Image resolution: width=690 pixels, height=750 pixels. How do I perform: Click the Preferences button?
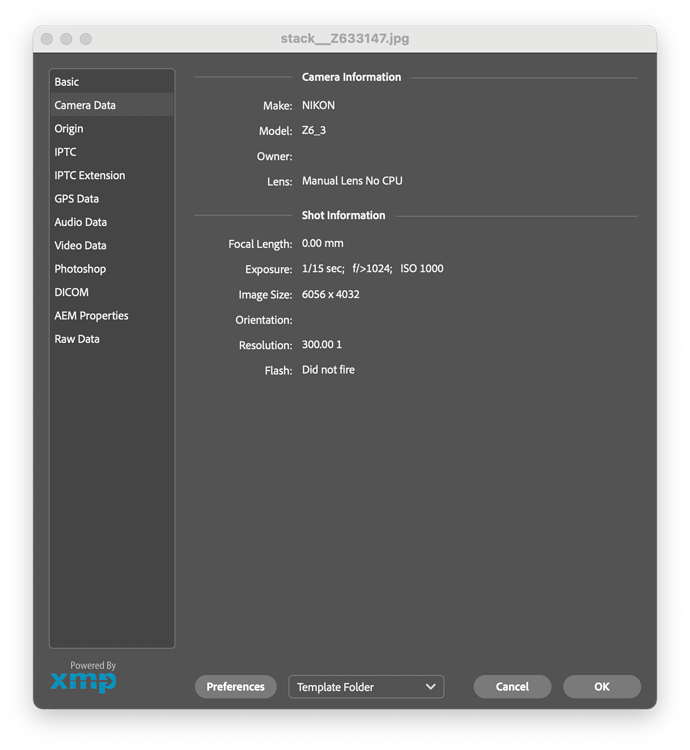[x=235, y=687]
